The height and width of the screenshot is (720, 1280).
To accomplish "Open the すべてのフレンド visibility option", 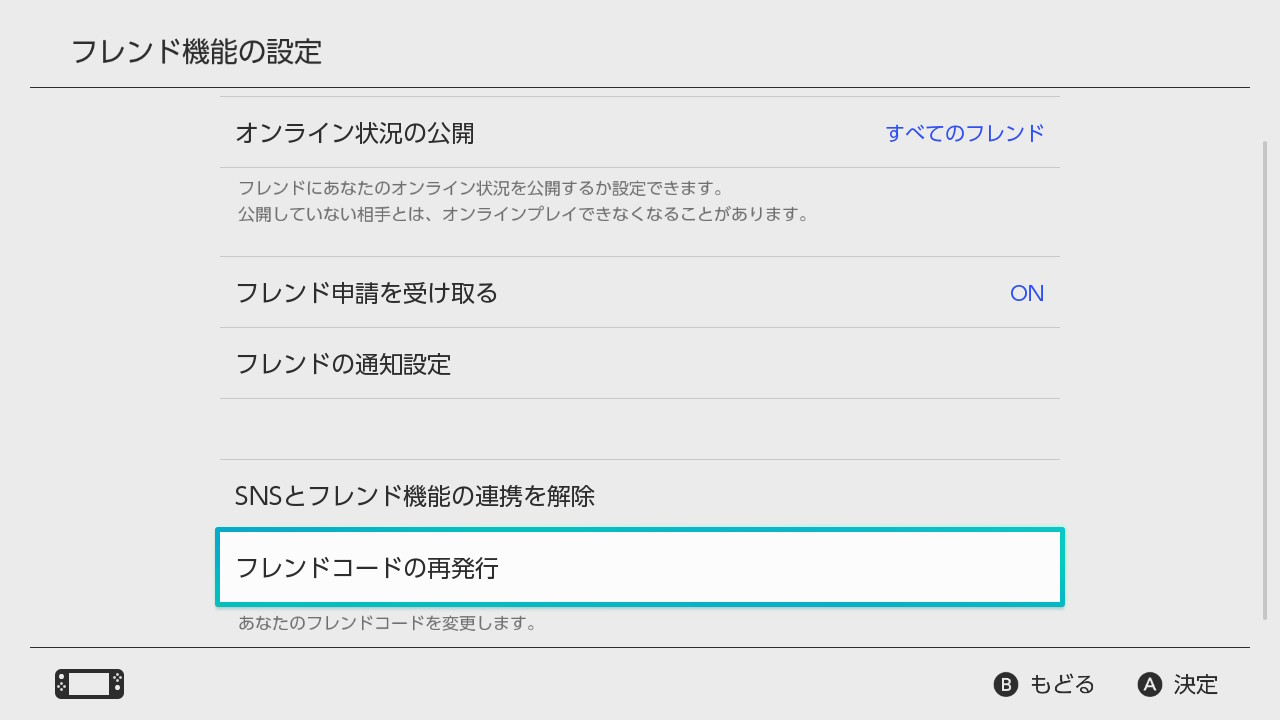I will [964, 133].
